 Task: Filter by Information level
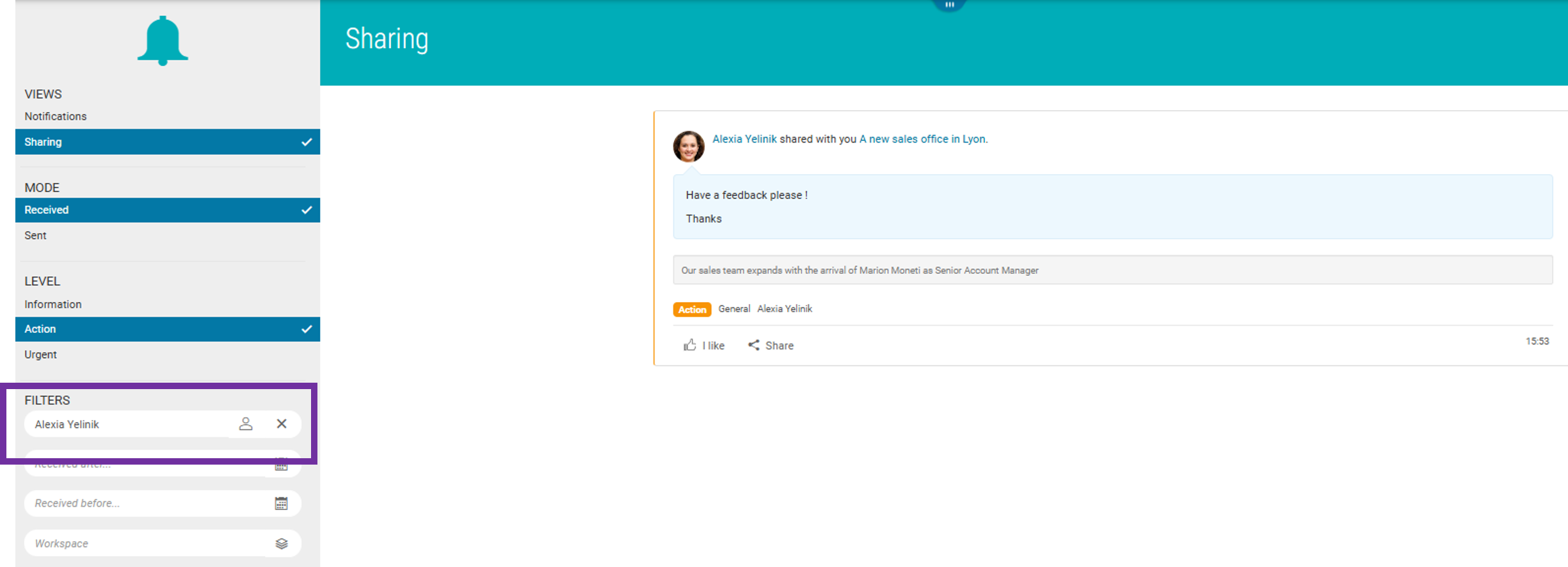pos(52,304)
